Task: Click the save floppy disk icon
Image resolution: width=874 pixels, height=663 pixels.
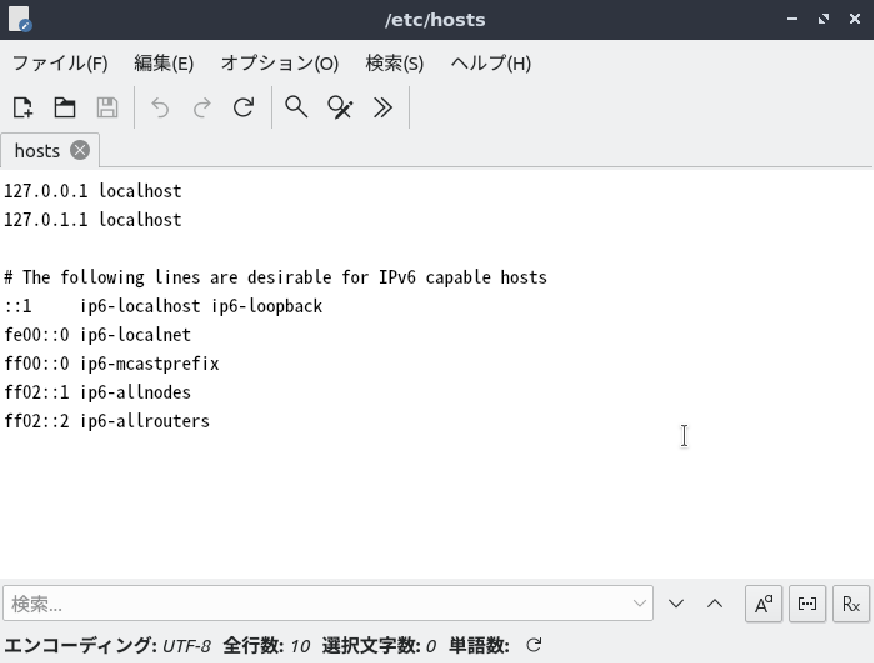Action: pyautogui.click(x=107, y=107)
